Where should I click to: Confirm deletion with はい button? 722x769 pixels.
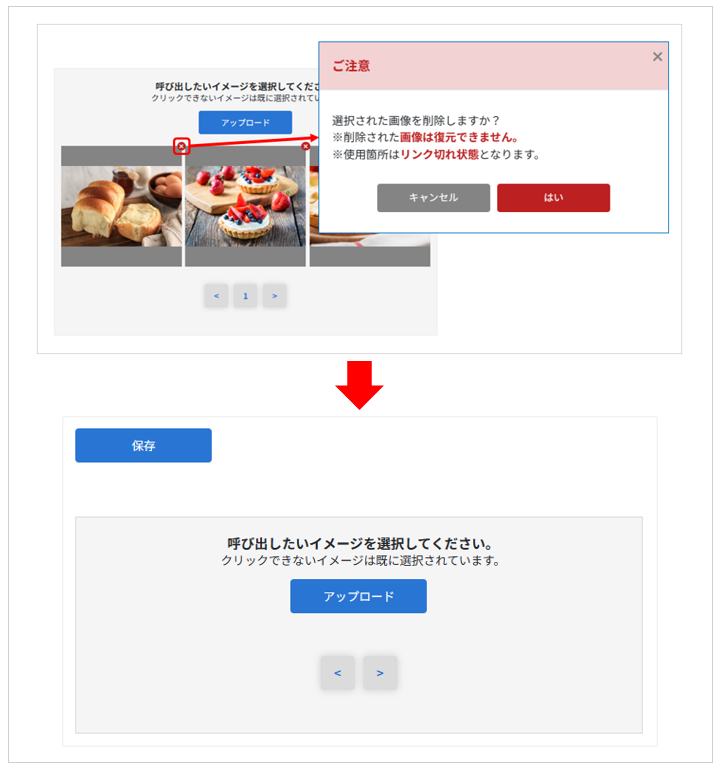coord(553,198)
